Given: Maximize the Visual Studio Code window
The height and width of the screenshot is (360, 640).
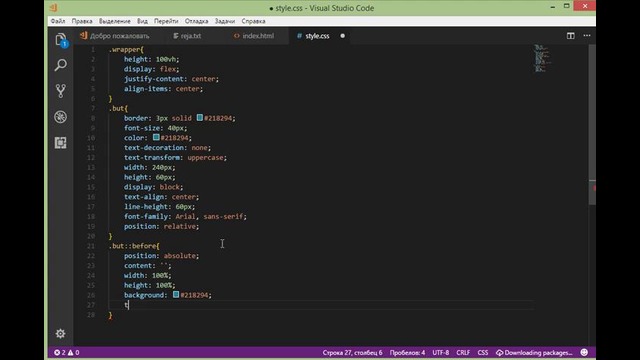Looking at the screenshot, I should pyautogui.click(x=567, y=6).
